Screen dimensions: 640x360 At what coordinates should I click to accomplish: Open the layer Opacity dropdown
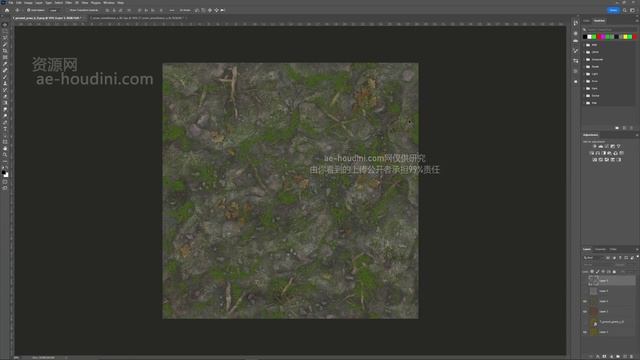click(x=624, y=264)
